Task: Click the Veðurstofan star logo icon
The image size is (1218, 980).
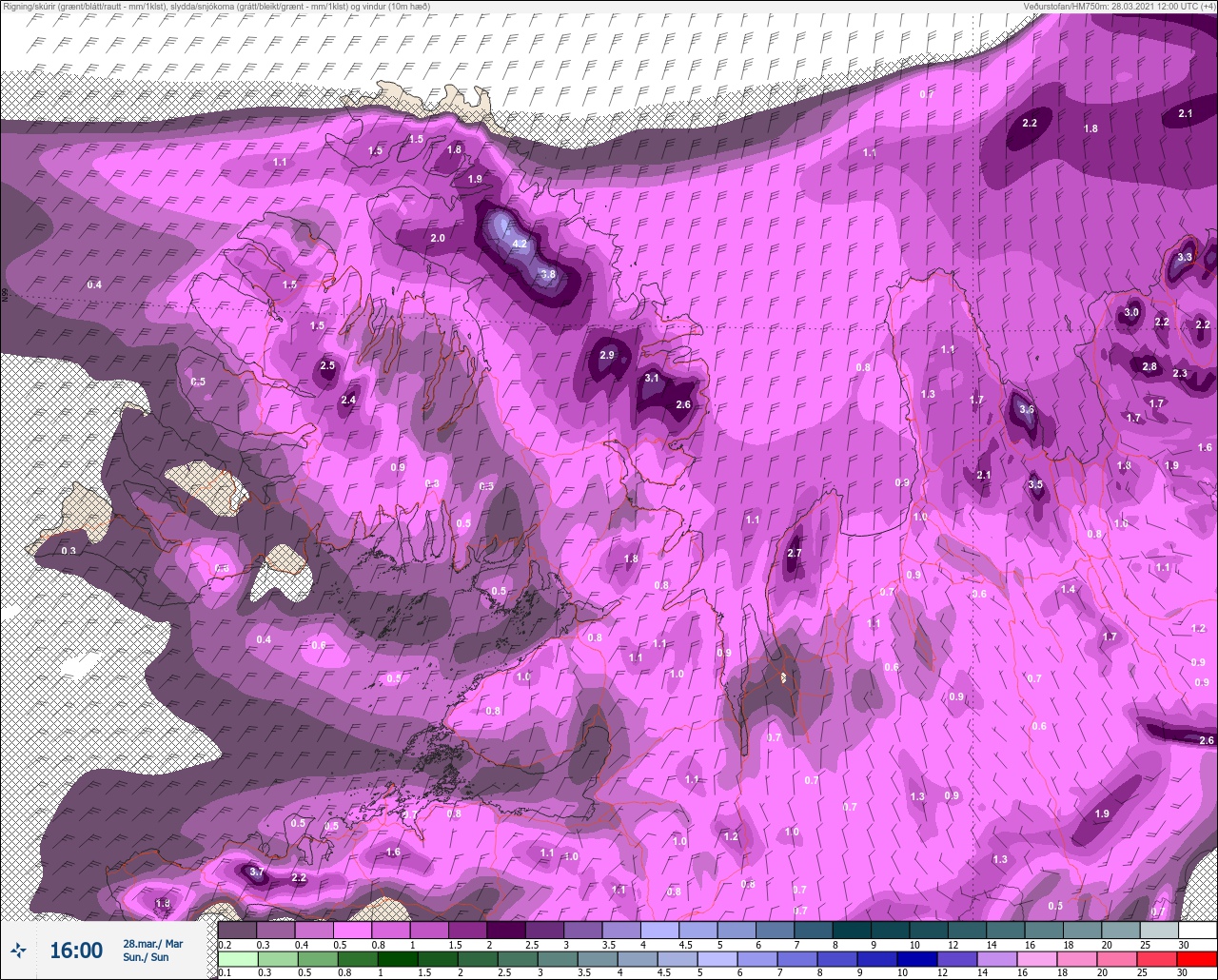Action: tap(18, 950)
